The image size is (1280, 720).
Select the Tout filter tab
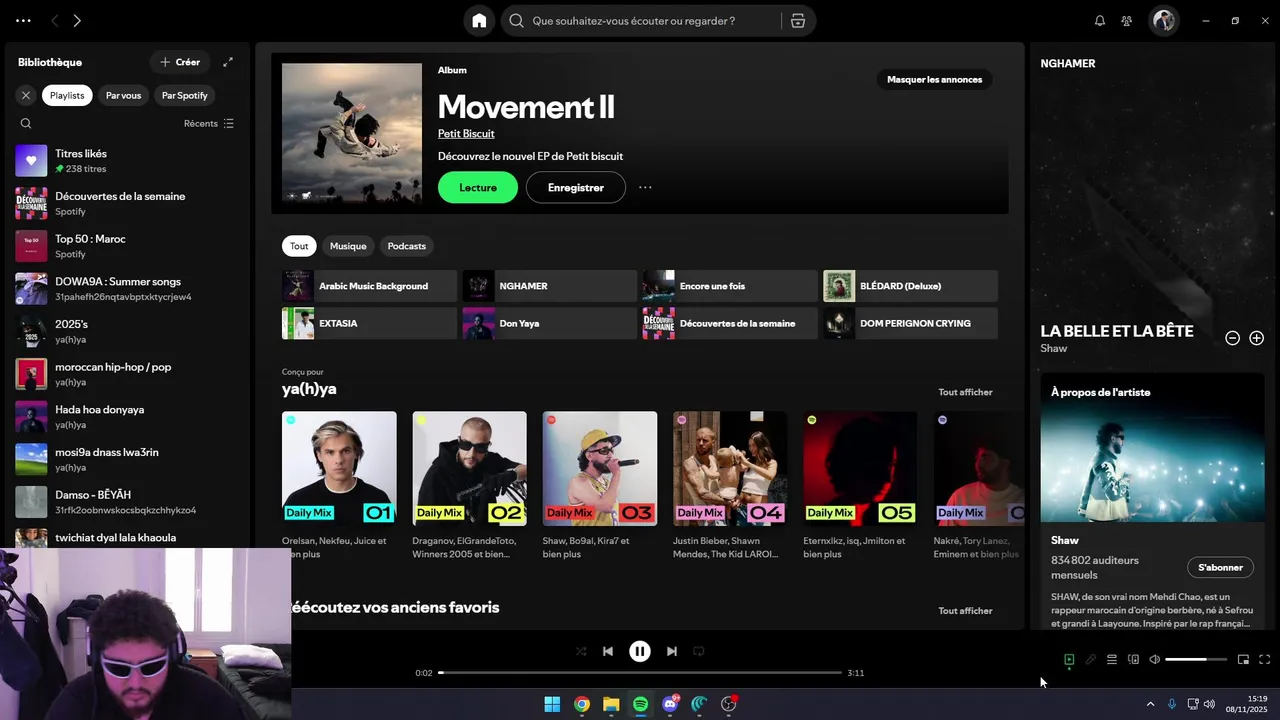(x=299, y=246)
